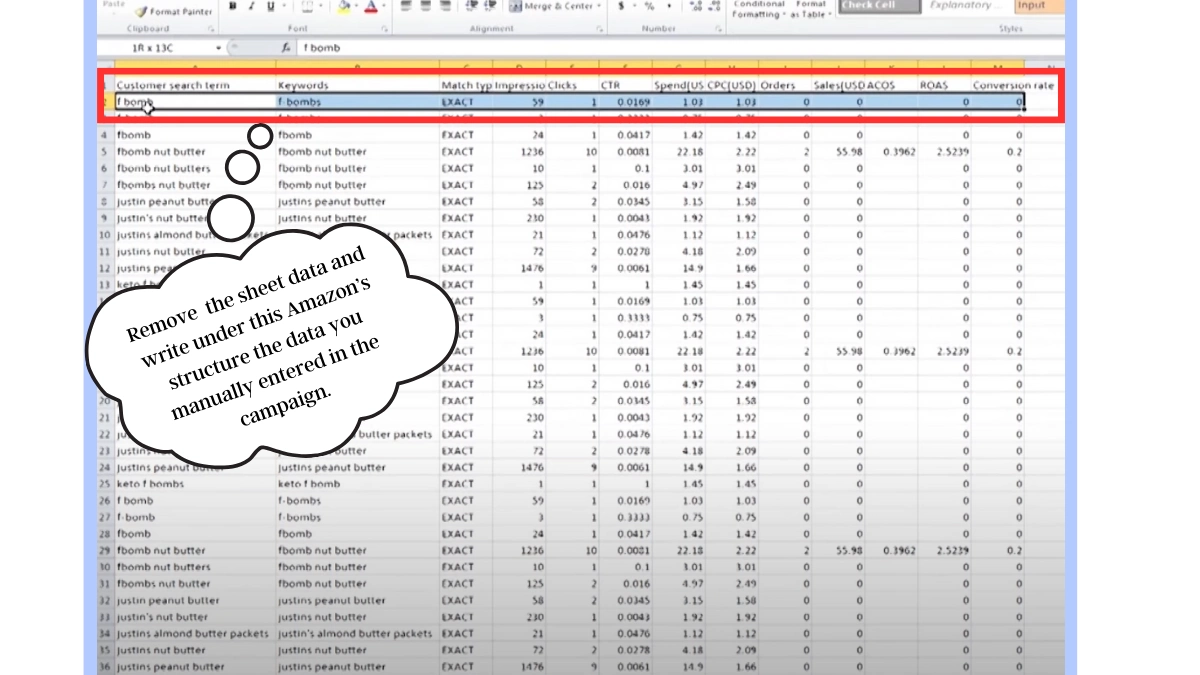
Task: Open Insert Function fx button
Action: point(287,47)
